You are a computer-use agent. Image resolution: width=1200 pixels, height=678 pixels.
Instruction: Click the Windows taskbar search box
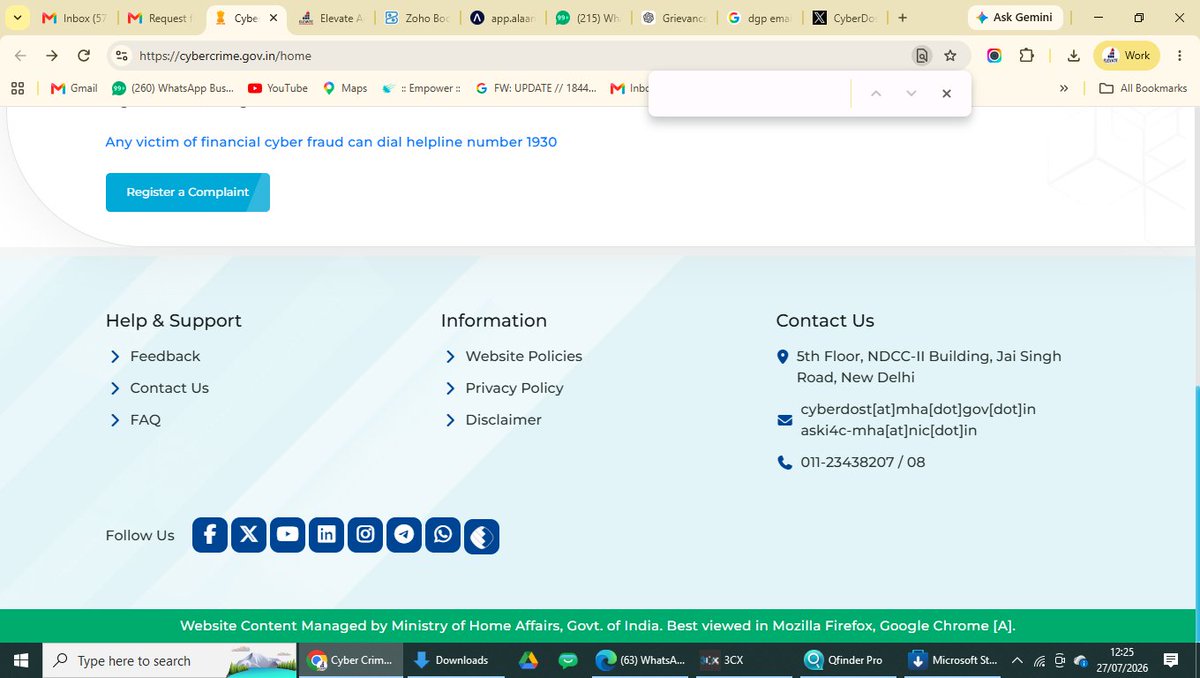coord(170,660)
